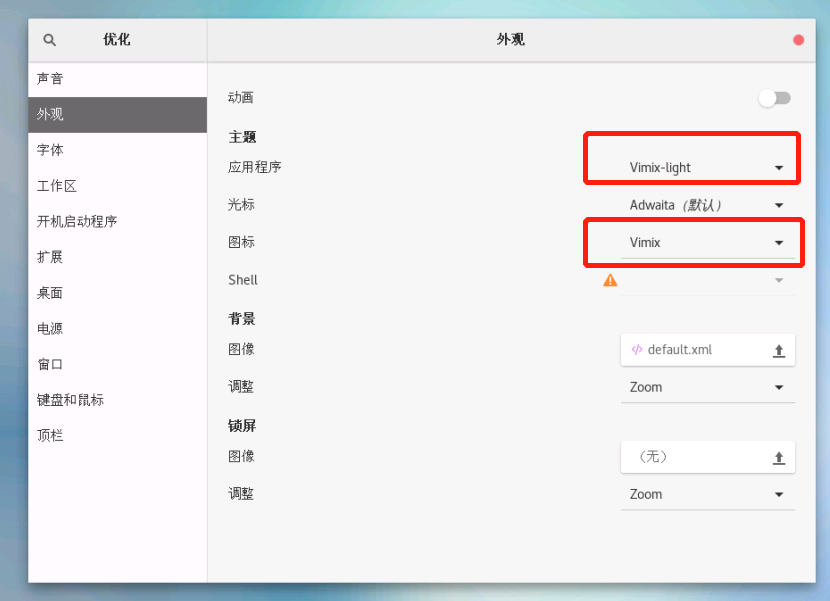This screenshot has height=601, width=830.
Task: Open background adjustment Zoom dropdown
Action: point(708,388)
